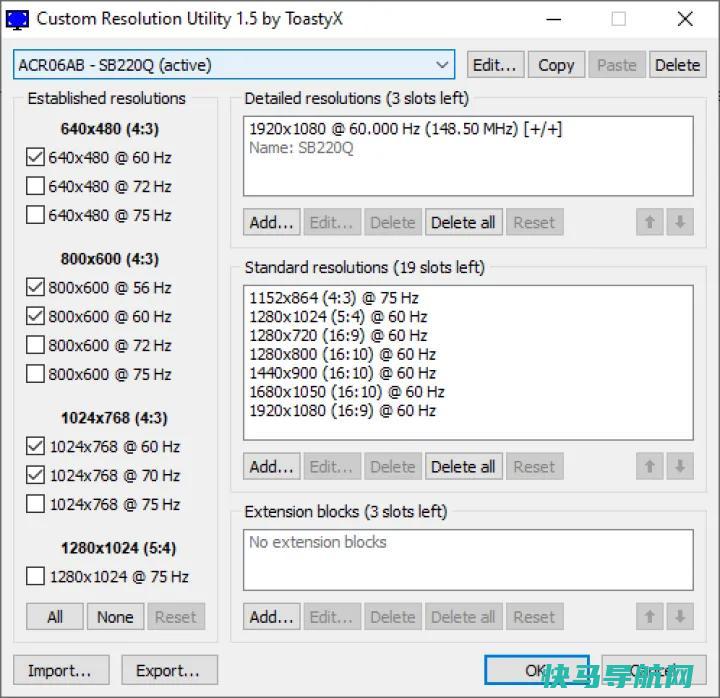Minimize the Custom Resolution Utility window

(x=554, y=19)
